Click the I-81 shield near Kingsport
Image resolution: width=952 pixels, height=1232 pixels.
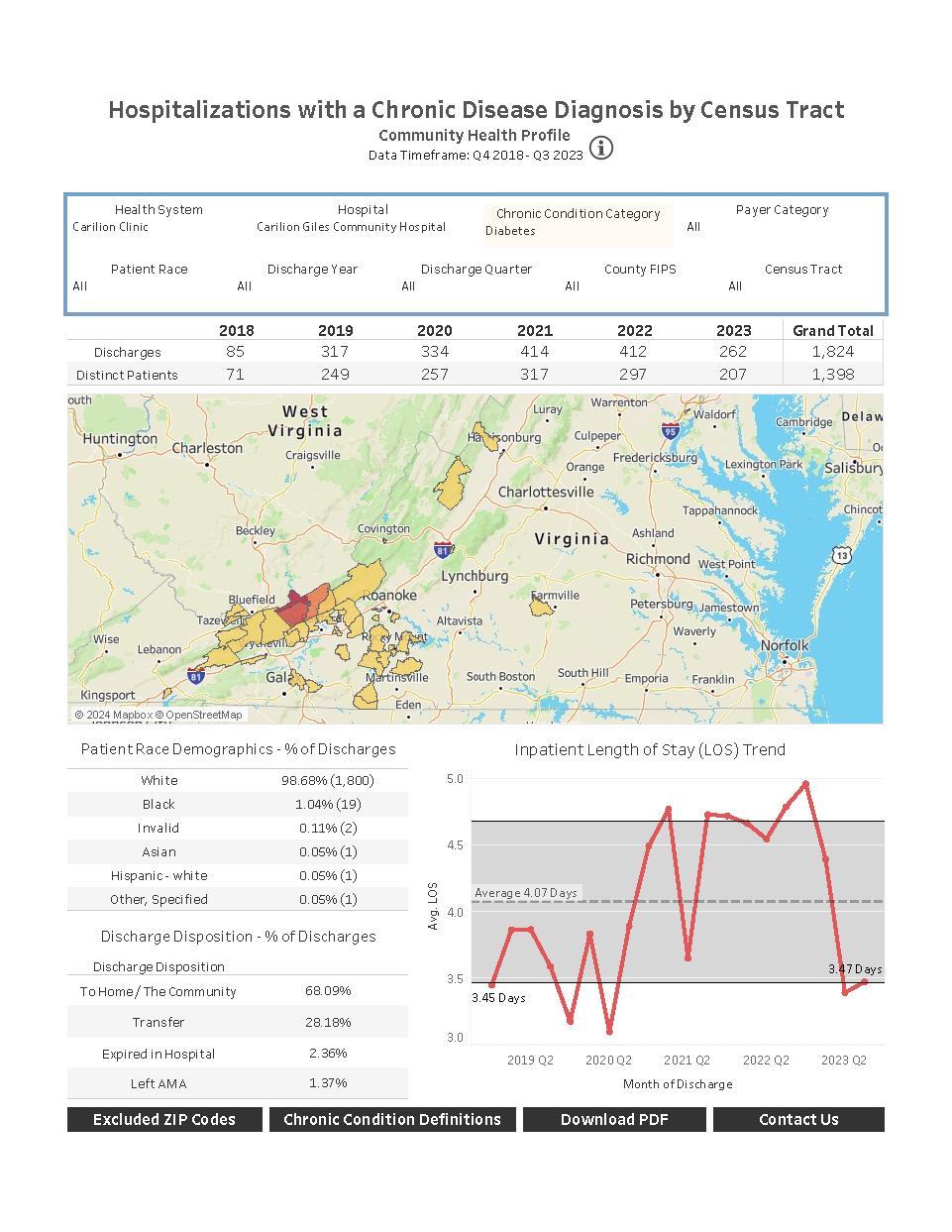point(196,676)
